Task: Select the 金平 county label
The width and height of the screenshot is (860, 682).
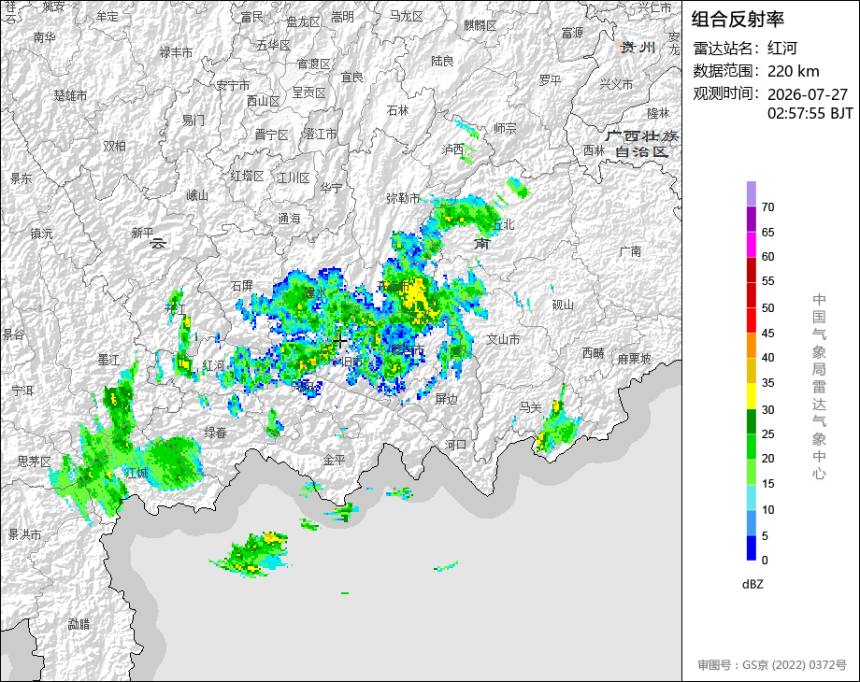Action: 334,460
